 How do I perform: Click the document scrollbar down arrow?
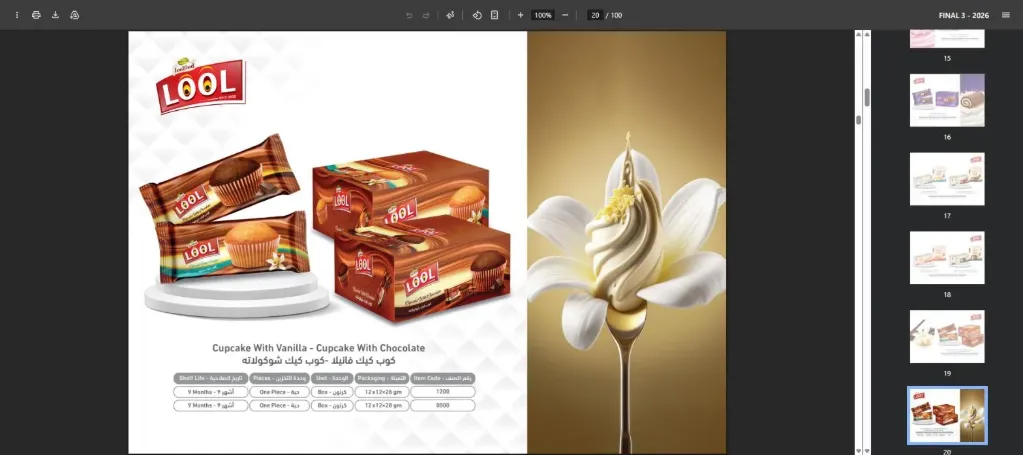pos(859,450)
